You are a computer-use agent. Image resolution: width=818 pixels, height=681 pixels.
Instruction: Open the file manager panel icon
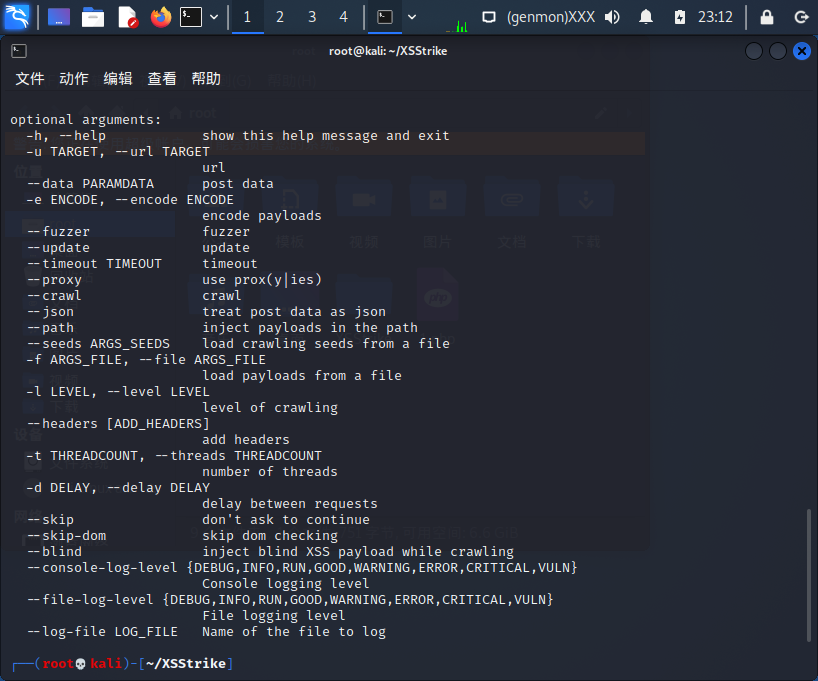click(93, 17)
